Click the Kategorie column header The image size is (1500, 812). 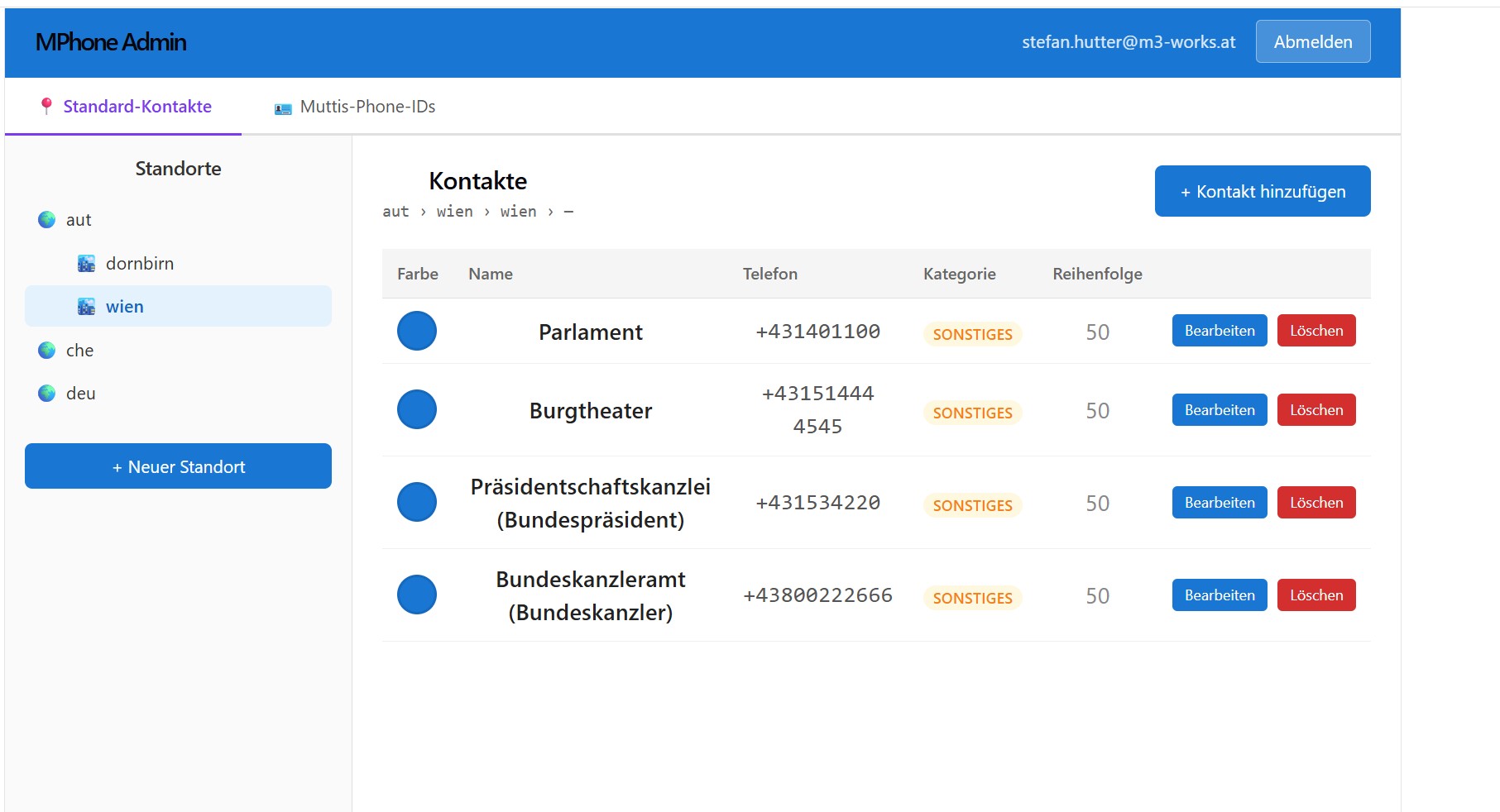(x=960, y=274)
